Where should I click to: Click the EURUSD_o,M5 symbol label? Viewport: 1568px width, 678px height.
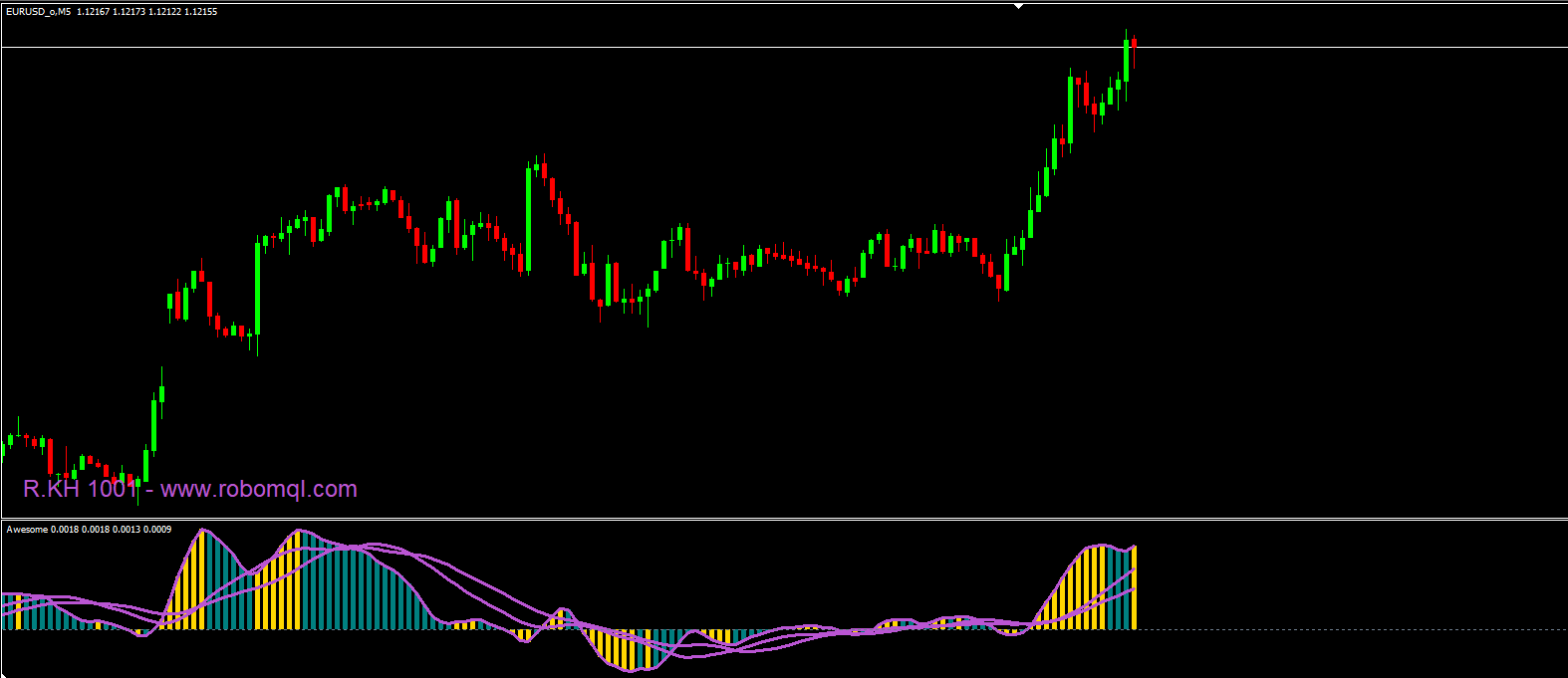click(x=38, y=12)
